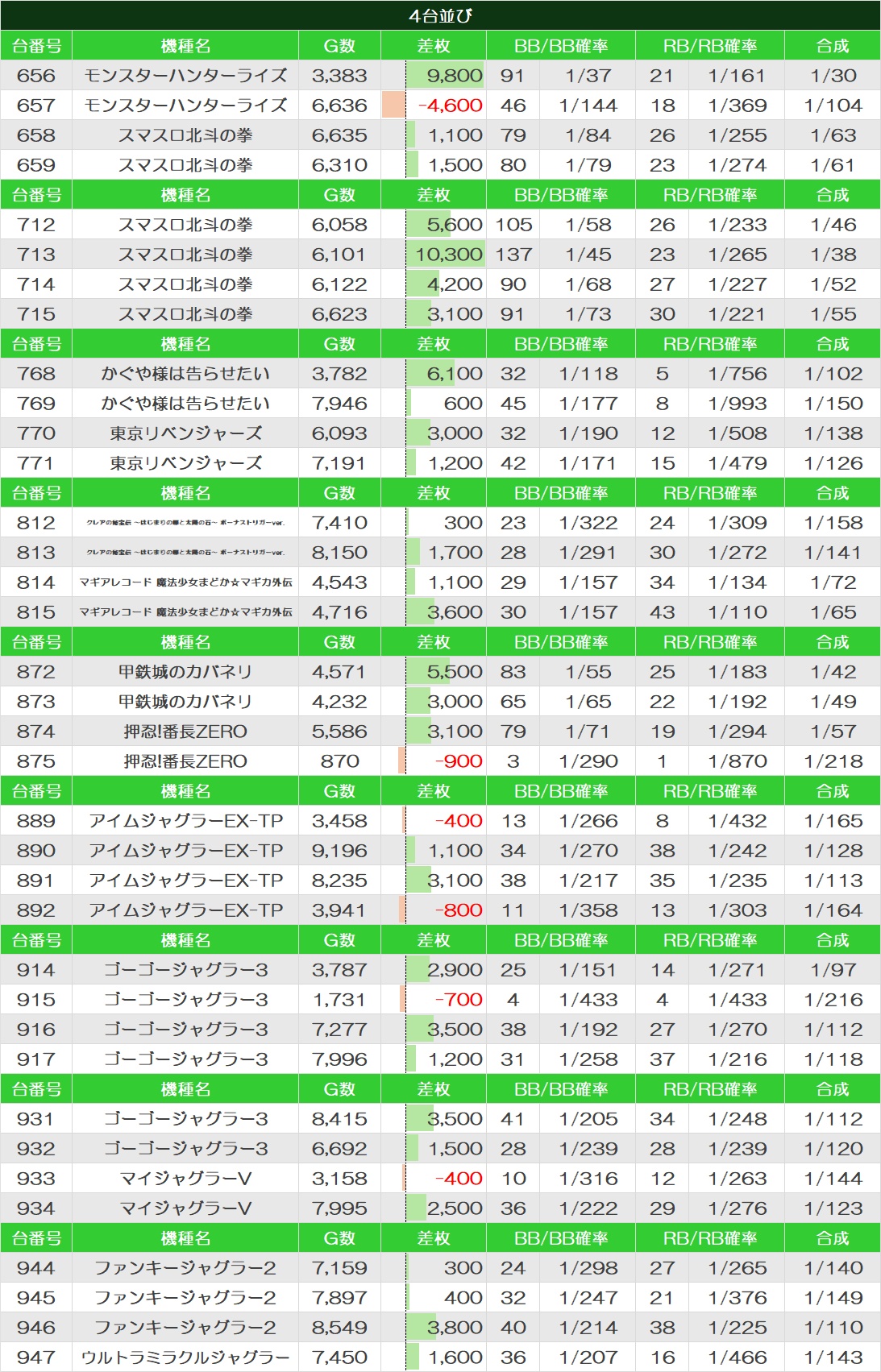The image size is (881, 1372).
Task: Click the 3,800 difference in row 946
Action: click(x=455, y=1328)
